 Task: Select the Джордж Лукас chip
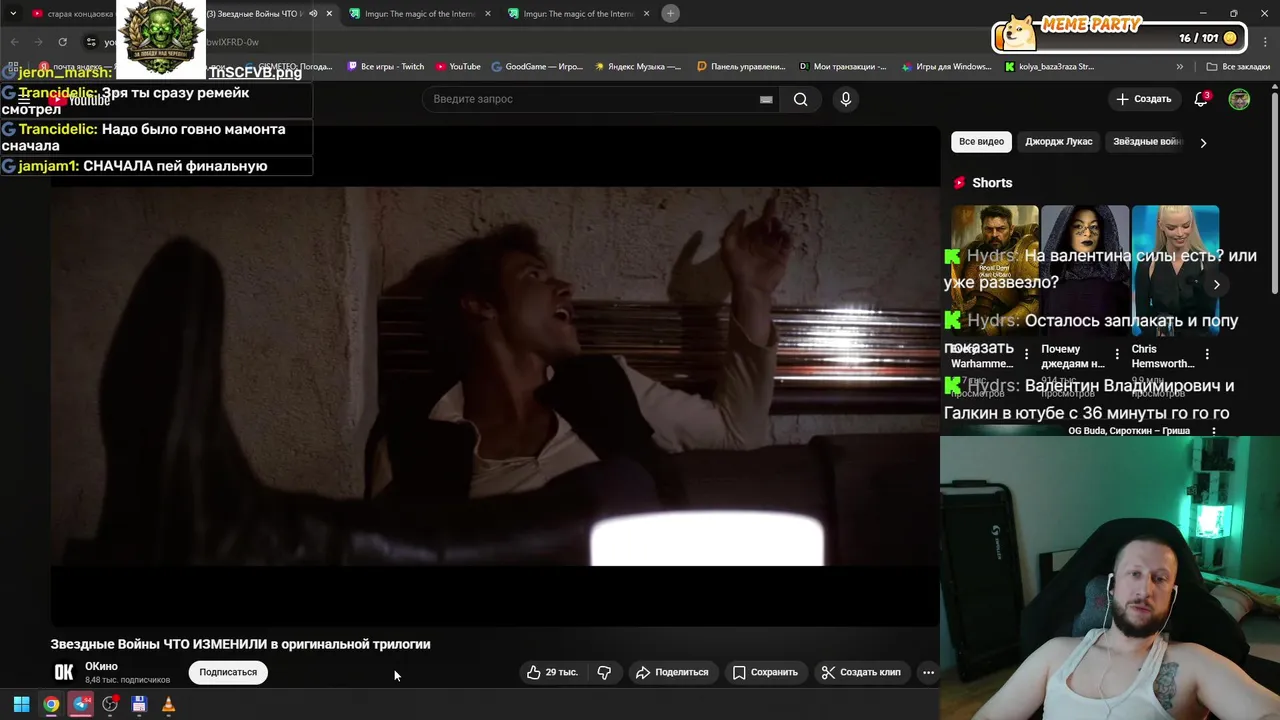pos(1058,142)
